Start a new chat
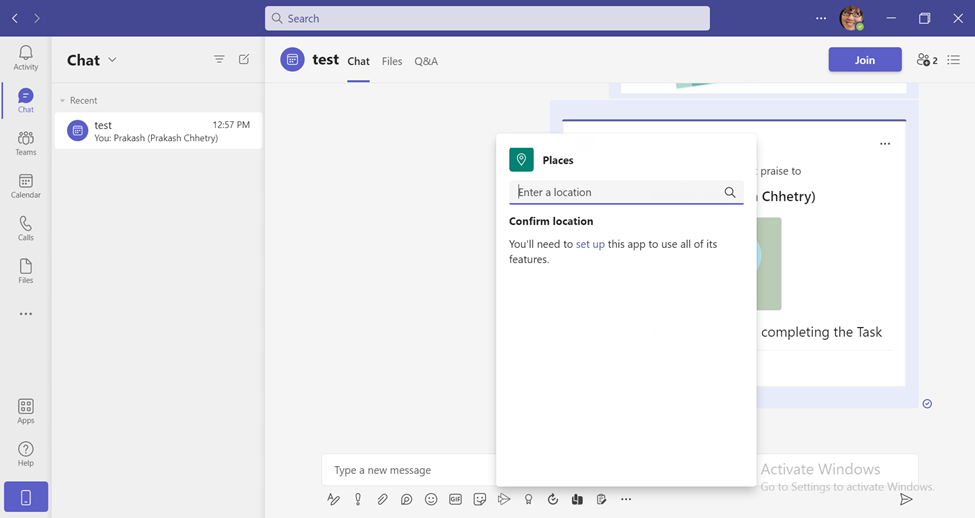The image size is (975, 518). 244,59
